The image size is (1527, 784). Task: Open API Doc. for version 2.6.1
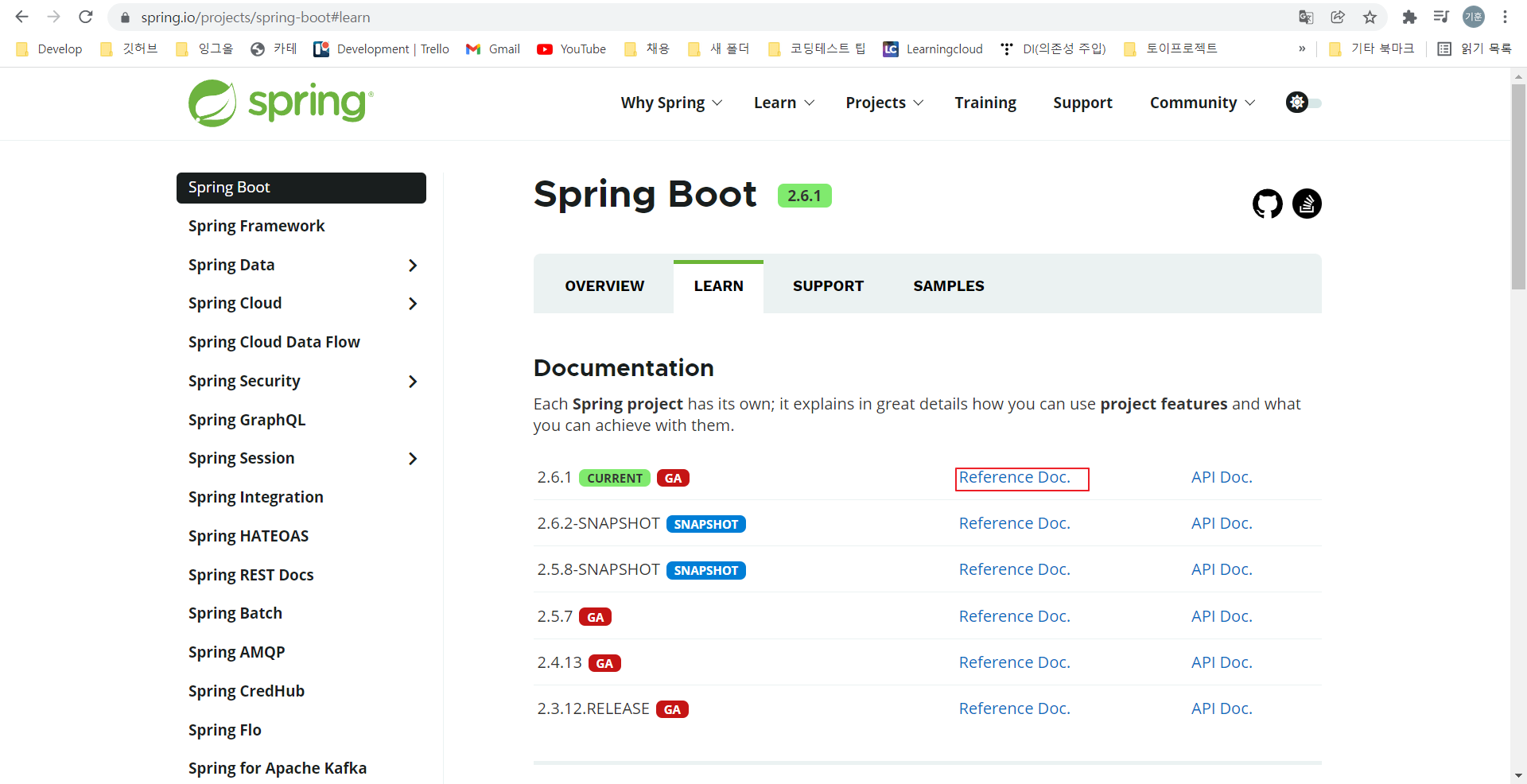tap(1222, 477)
